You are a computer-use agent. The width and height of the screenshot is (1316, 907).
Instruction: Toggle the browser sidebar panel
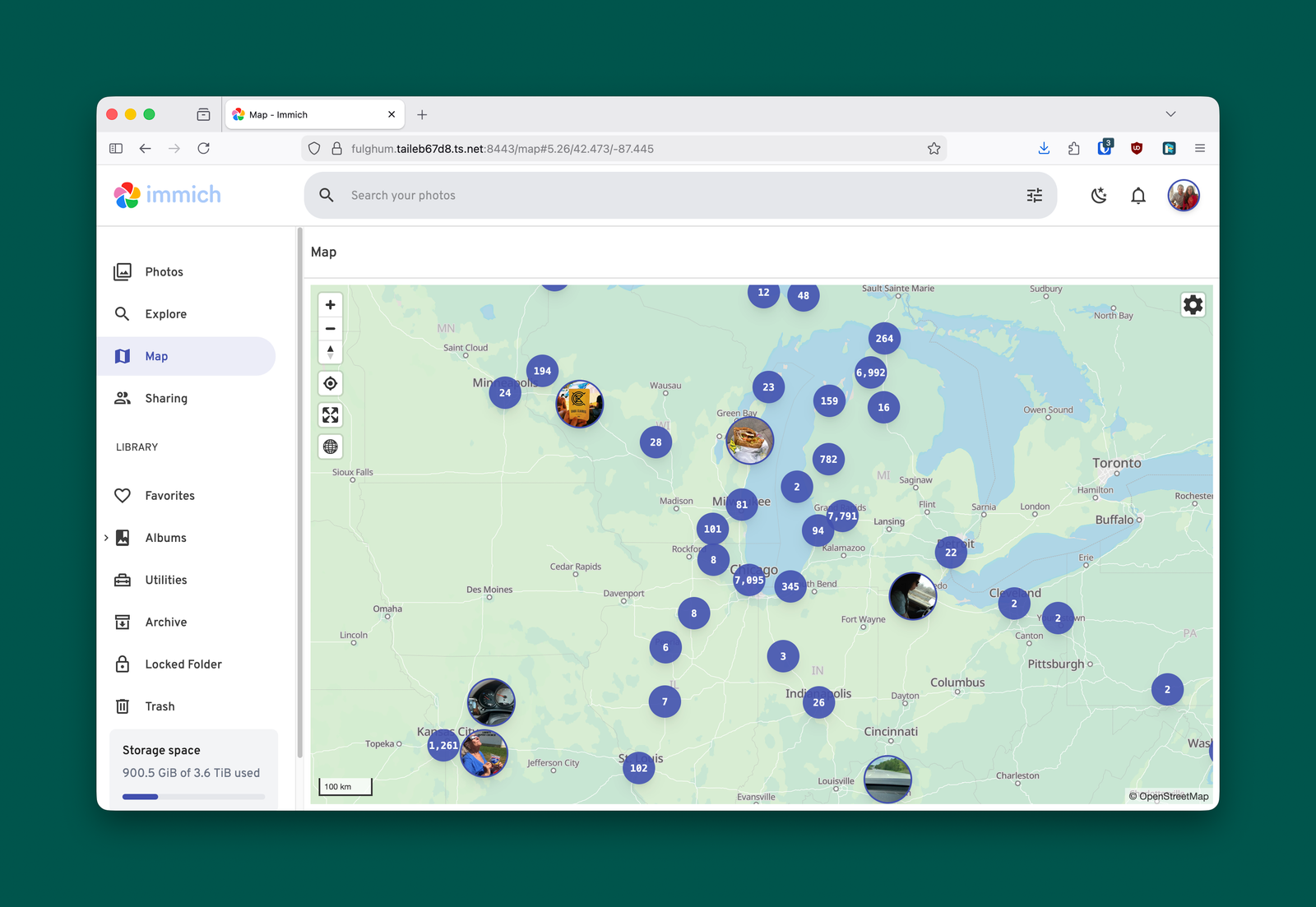[x=116, y=149]
